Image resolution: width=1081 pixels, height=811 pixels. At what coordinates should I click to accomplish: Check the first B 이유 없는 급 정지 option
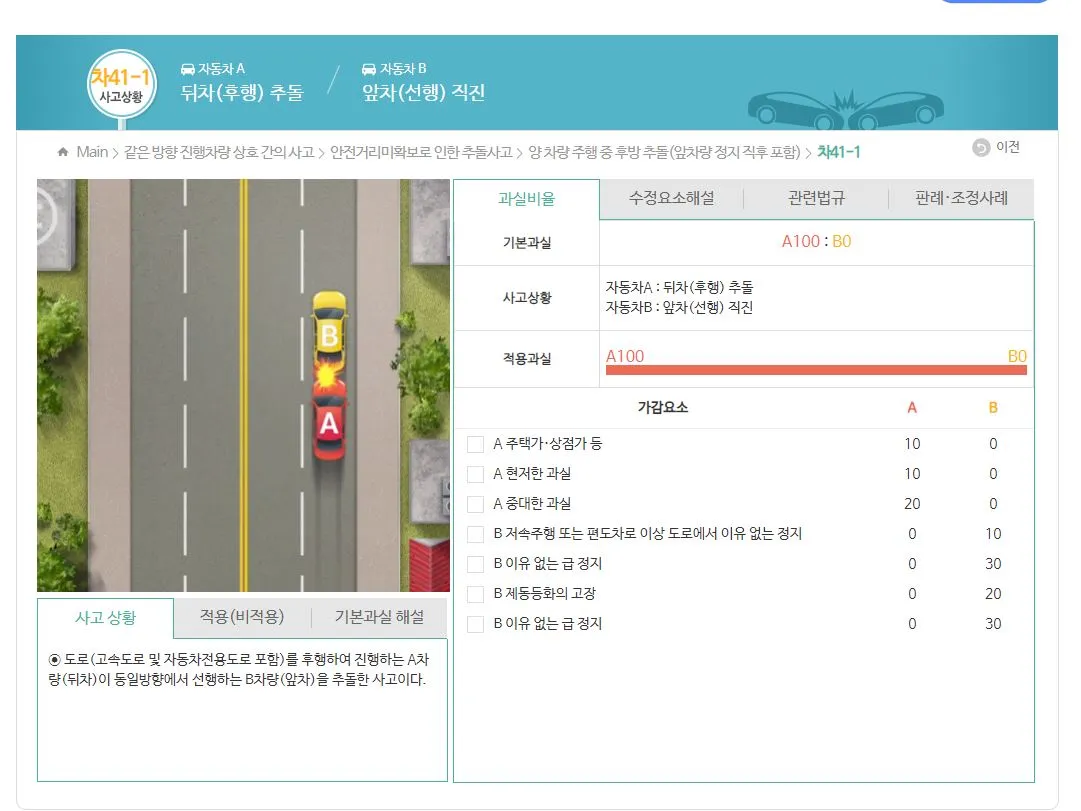point(475,563)
